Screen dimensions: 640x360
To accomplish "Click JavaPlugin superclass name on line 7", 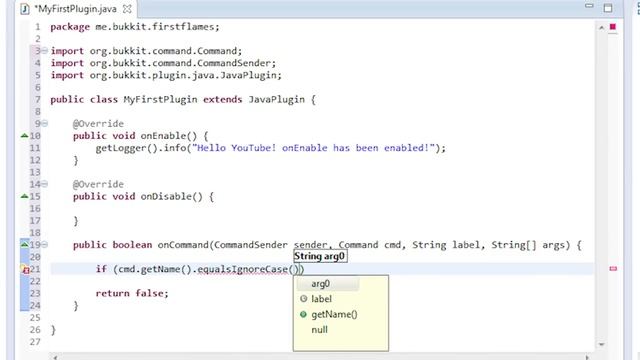I will 276,100.
